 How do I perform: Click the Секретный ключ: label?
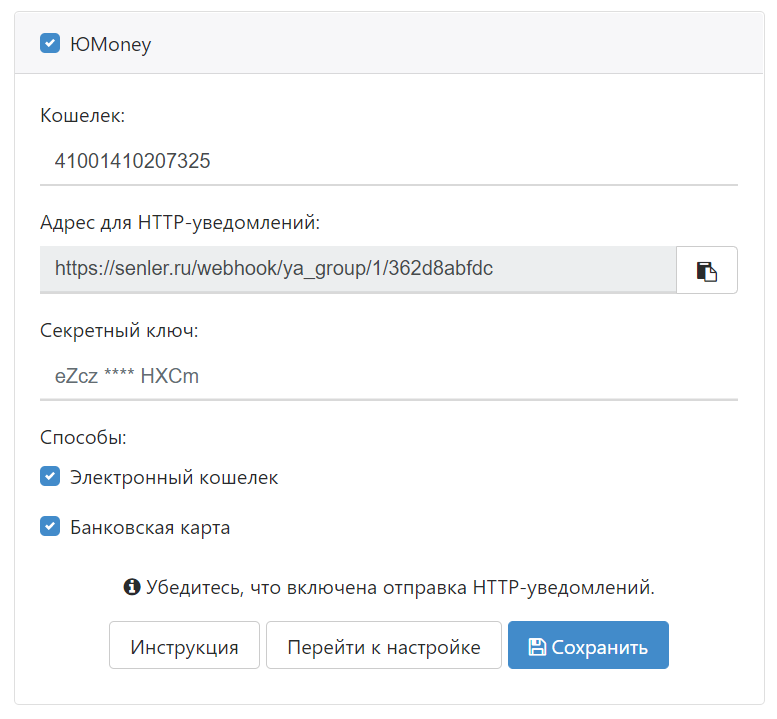pos(119,331)
